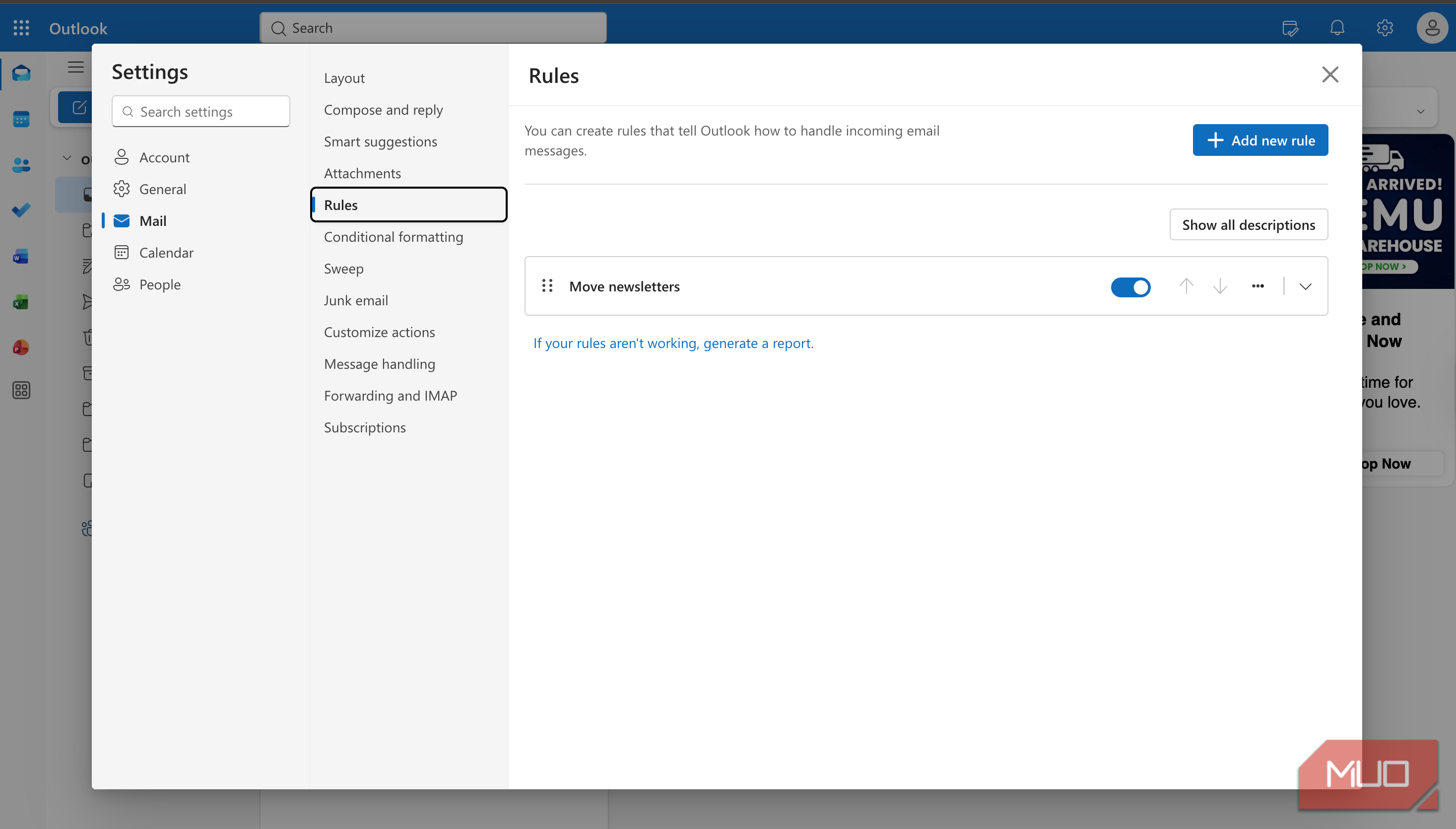Click the New mail compose icon

pos(79,107)
